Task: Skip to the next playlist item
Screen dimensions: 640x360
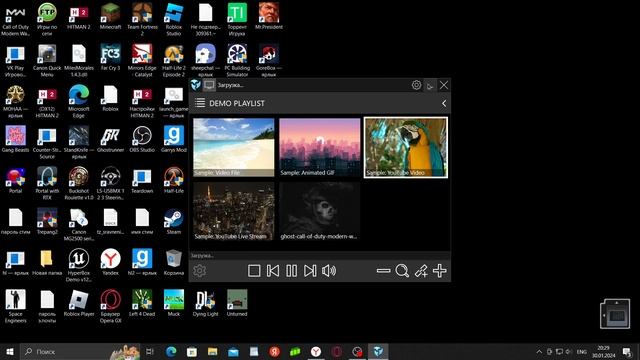Action: pos(310,271)
